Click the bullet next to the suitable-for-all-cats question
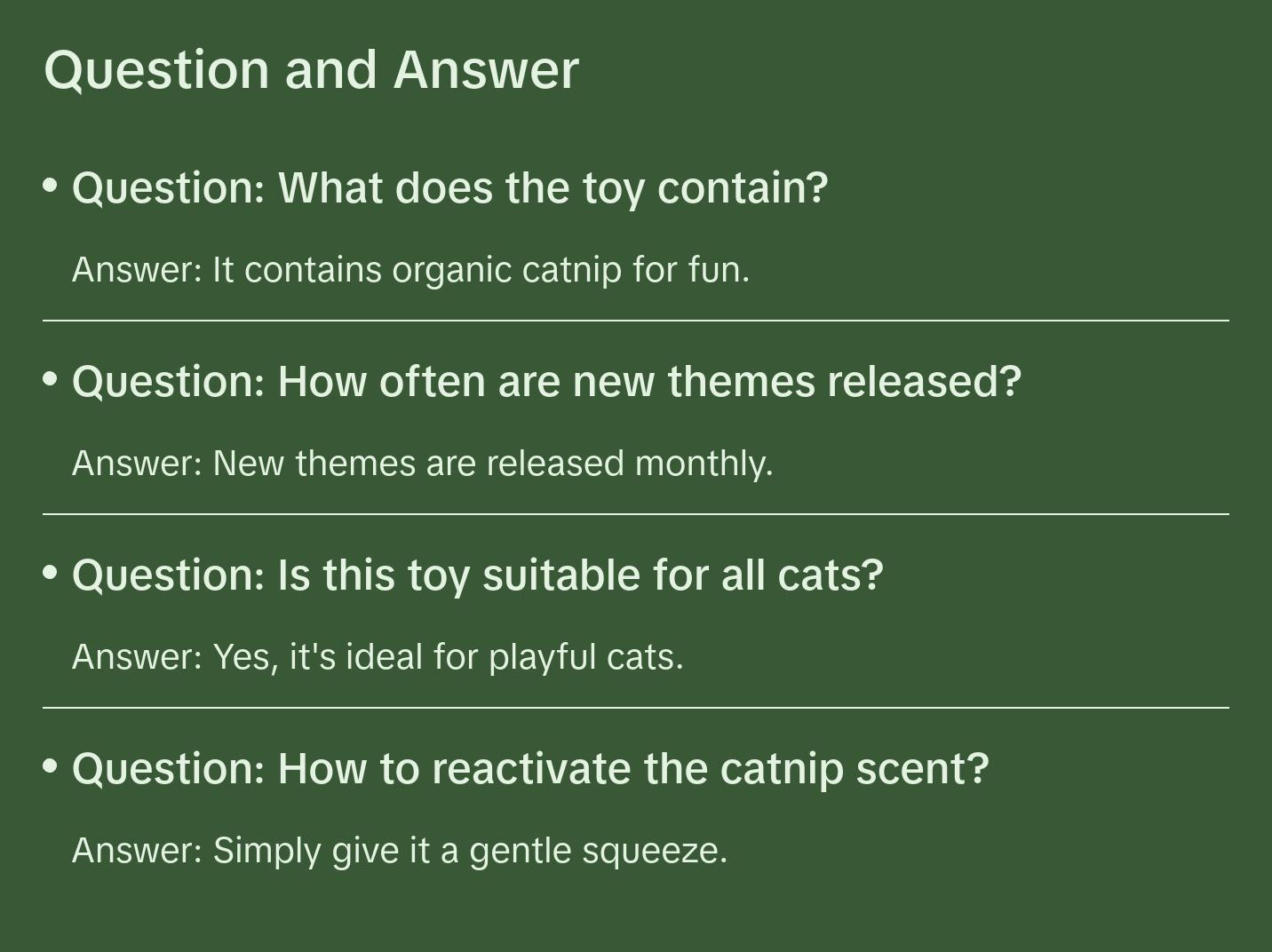The width and height of the screenshot is (1272, 952). 51,573
